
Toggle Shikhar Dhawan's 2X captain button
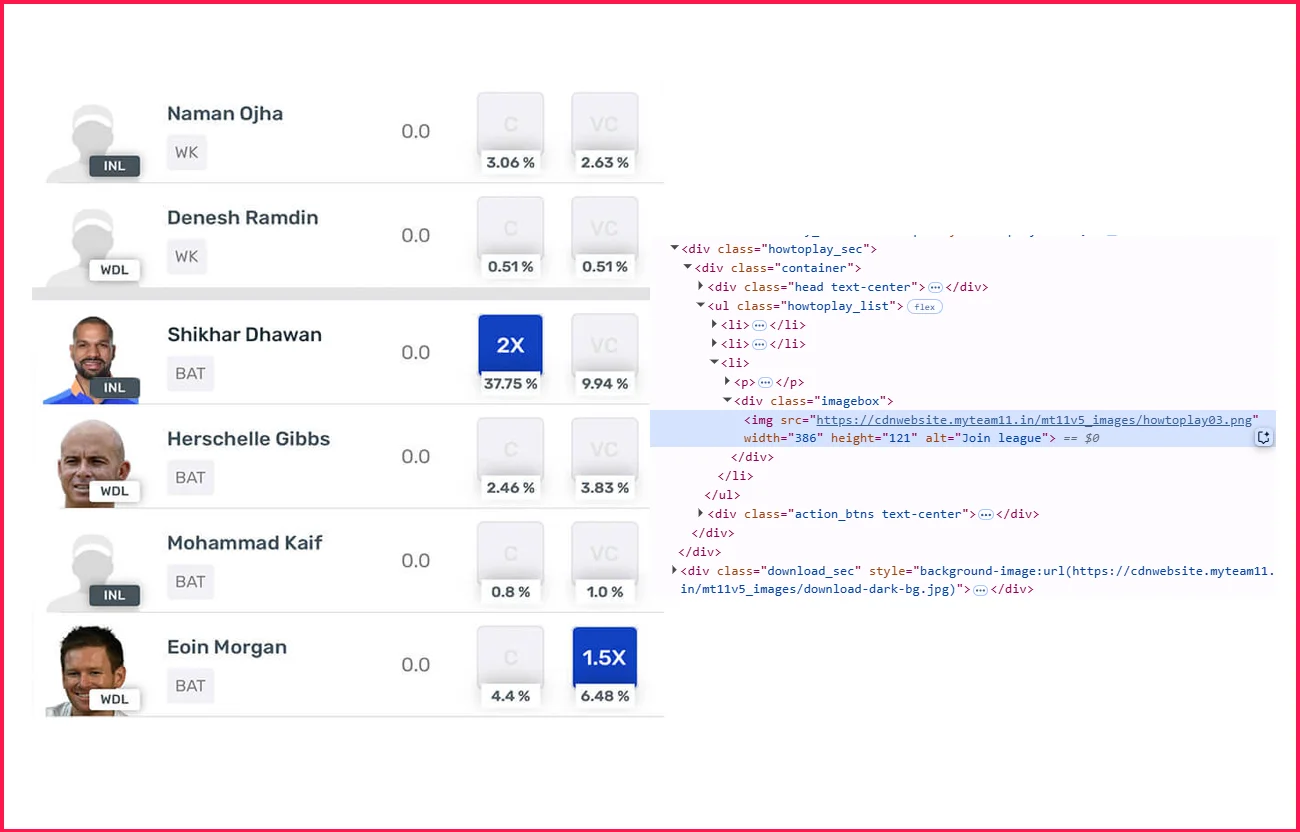[x=510, y=345]
